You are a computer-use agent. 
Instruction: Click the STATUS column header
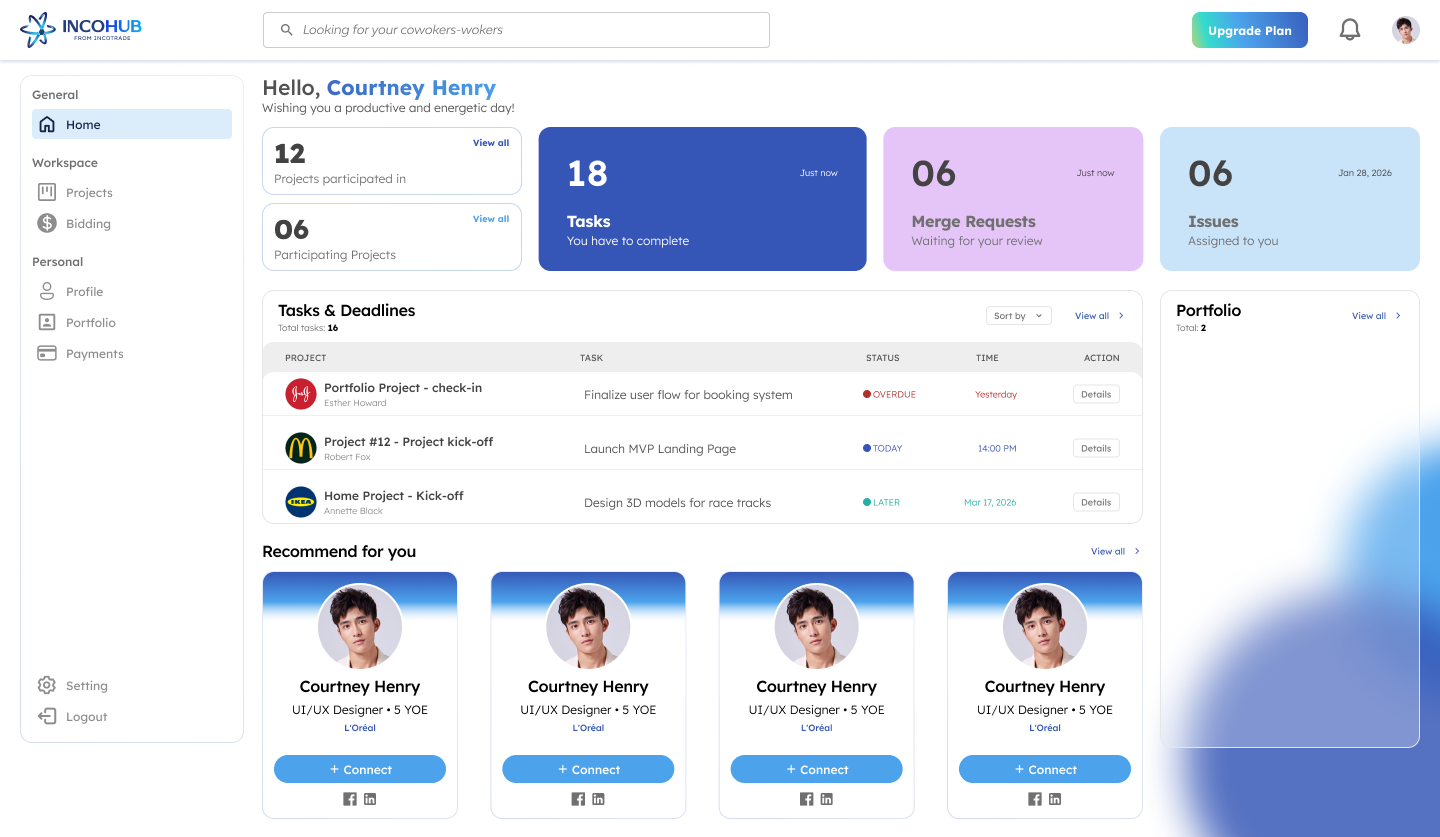[883, 358]
